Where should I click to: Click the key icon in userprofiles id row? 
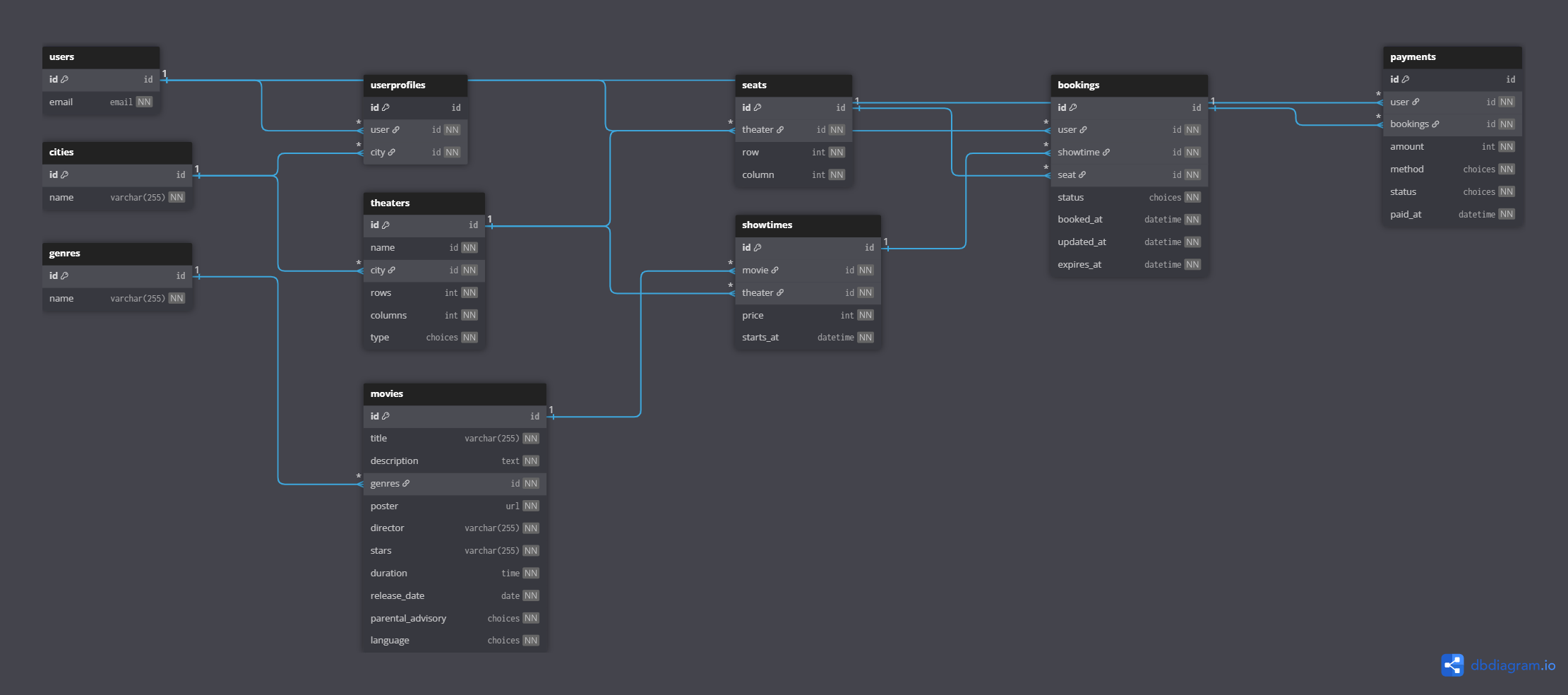385,108
